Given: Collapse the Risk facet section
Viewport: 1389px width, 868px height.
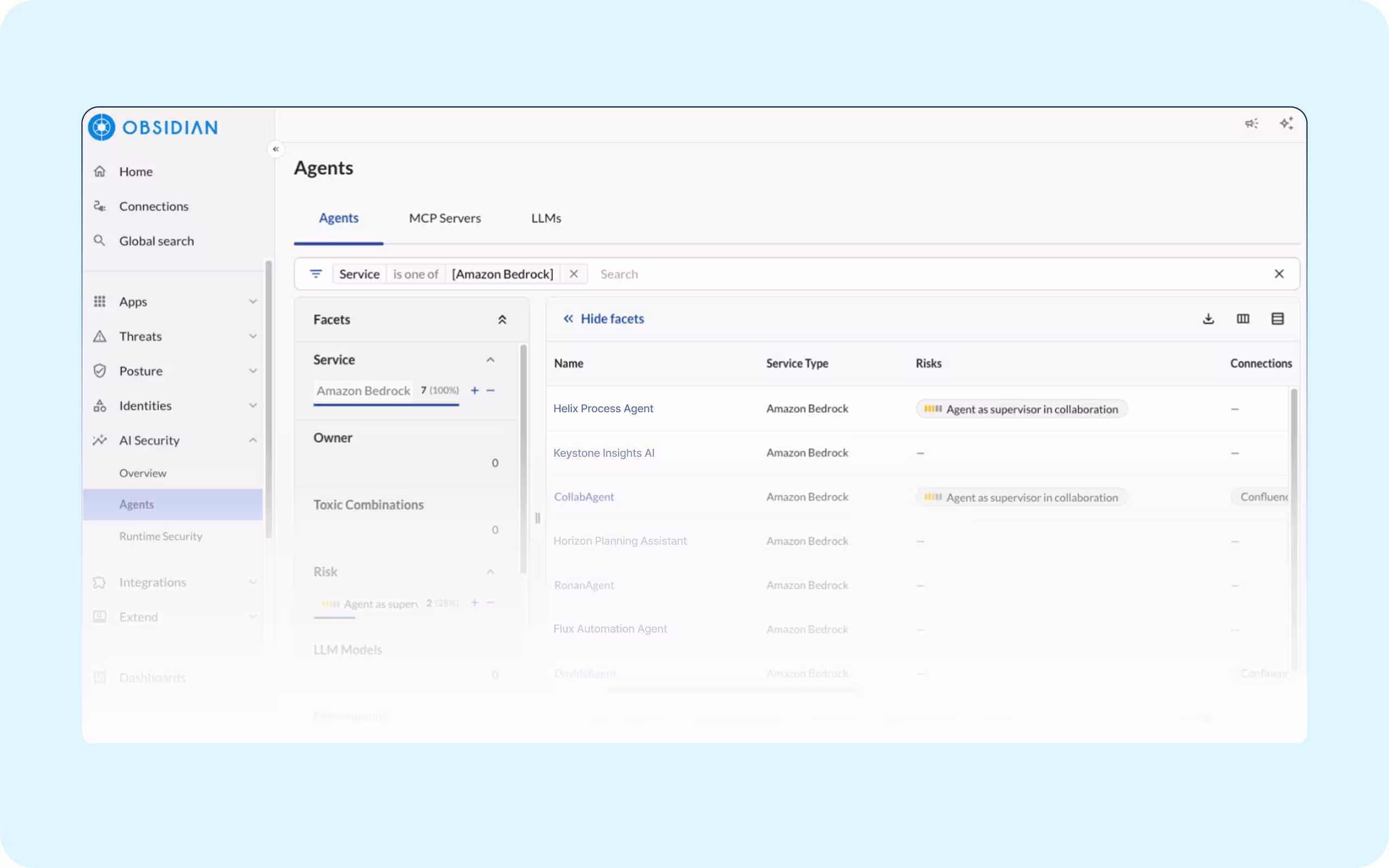Looking at the screenshot, I should click(490, 572).
